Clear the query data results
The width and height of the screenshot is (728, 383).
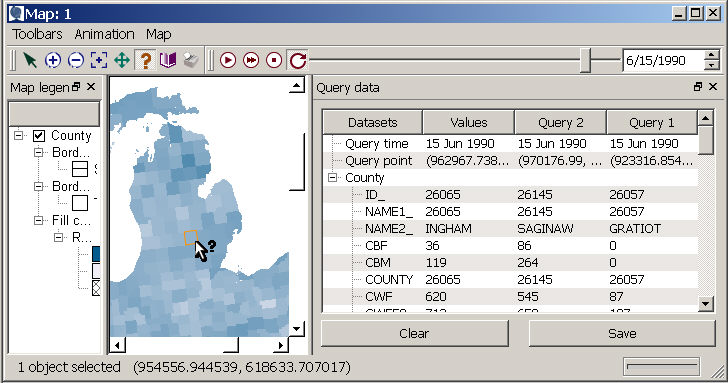click(415, 333)
